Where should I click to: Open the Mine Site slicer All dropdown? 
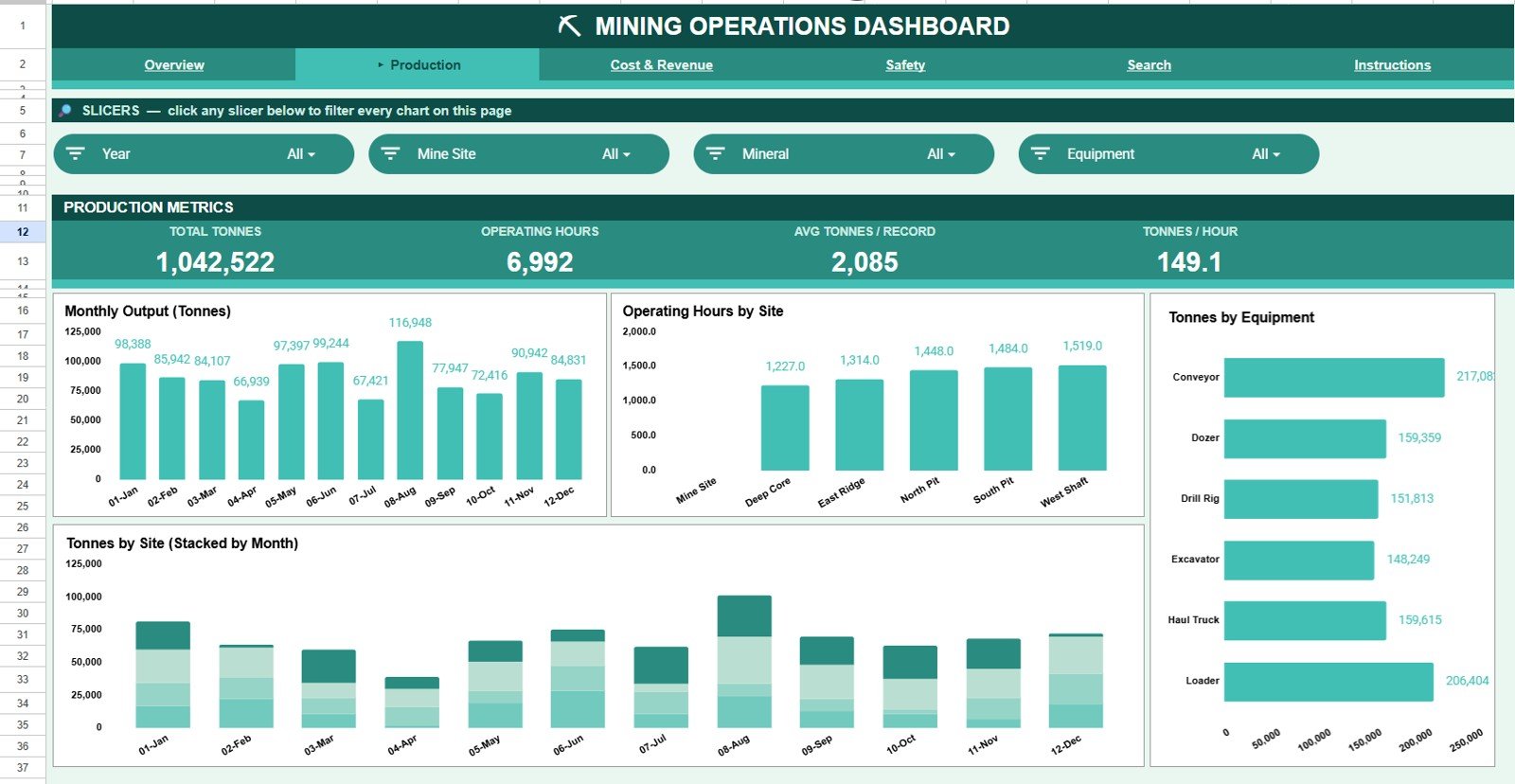tap(616, 154)
